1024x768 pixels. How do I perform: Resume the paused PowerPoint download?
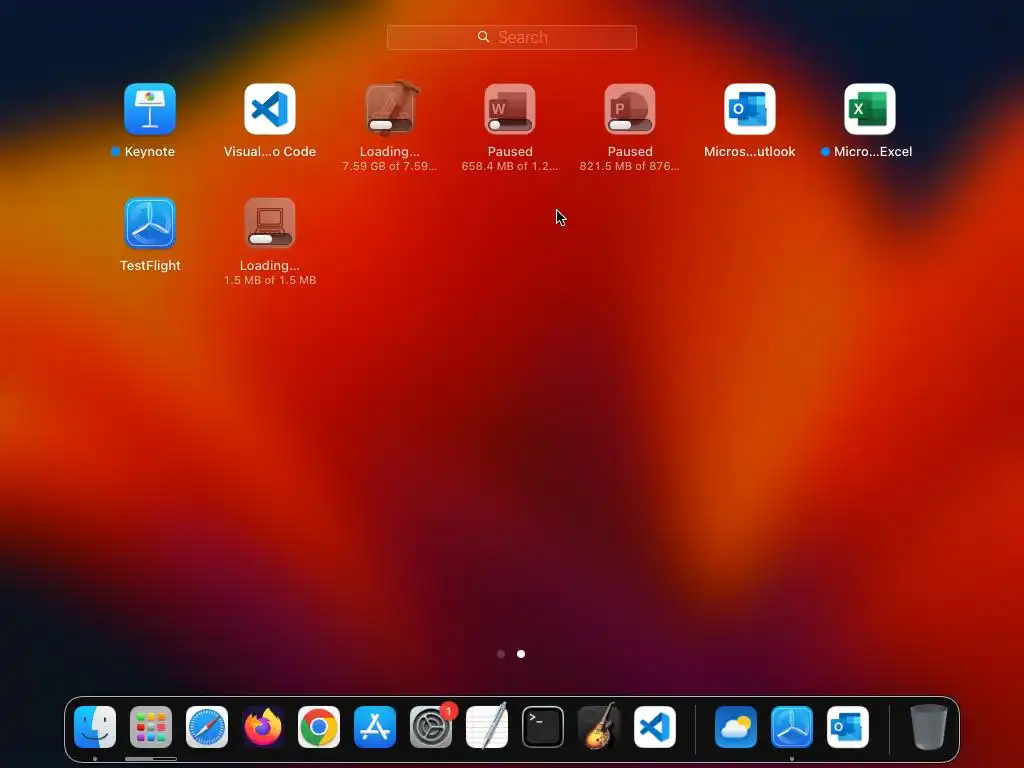click(x=630, y=109)
